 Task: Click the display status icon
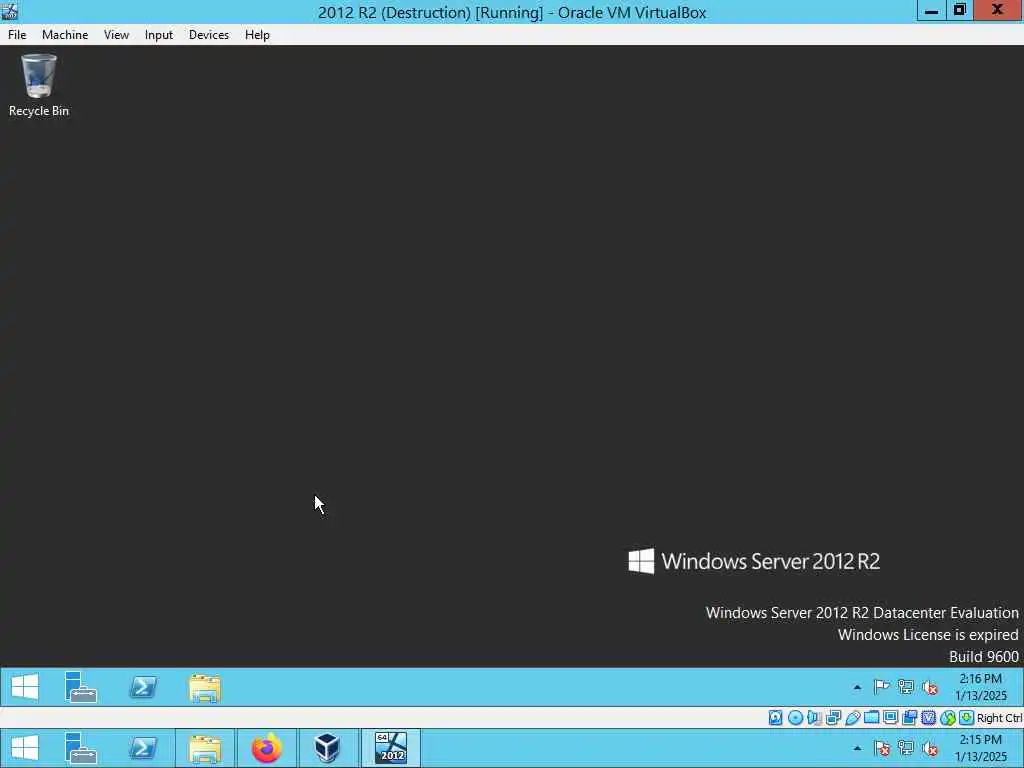890,718
